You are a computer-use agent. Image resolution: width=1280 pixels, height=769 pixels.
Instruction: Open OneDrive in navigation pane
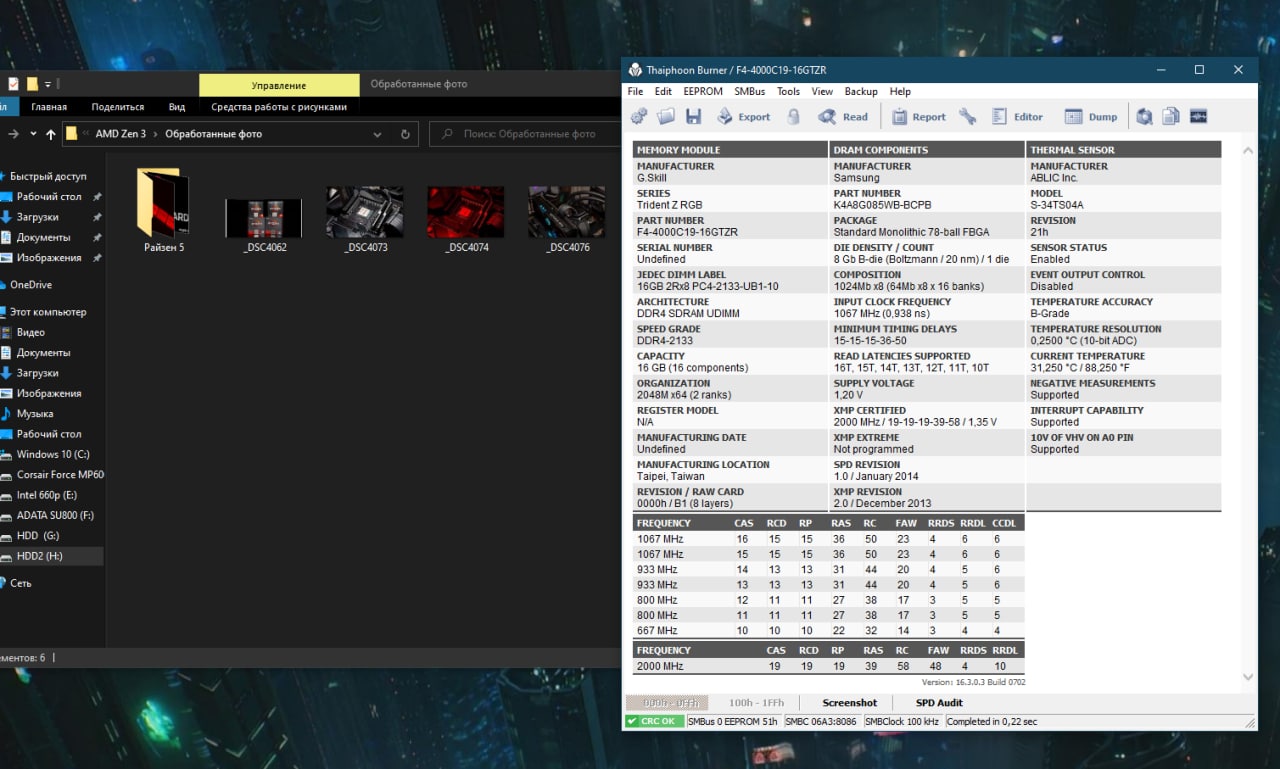click(30, 285)
